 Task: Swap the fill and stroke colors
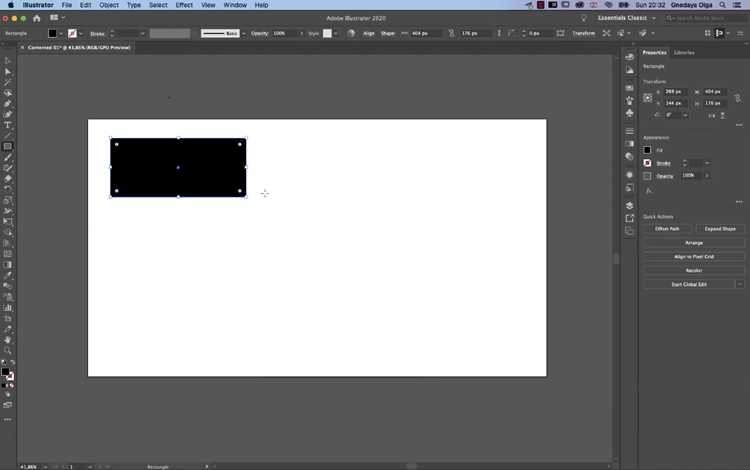12,363
